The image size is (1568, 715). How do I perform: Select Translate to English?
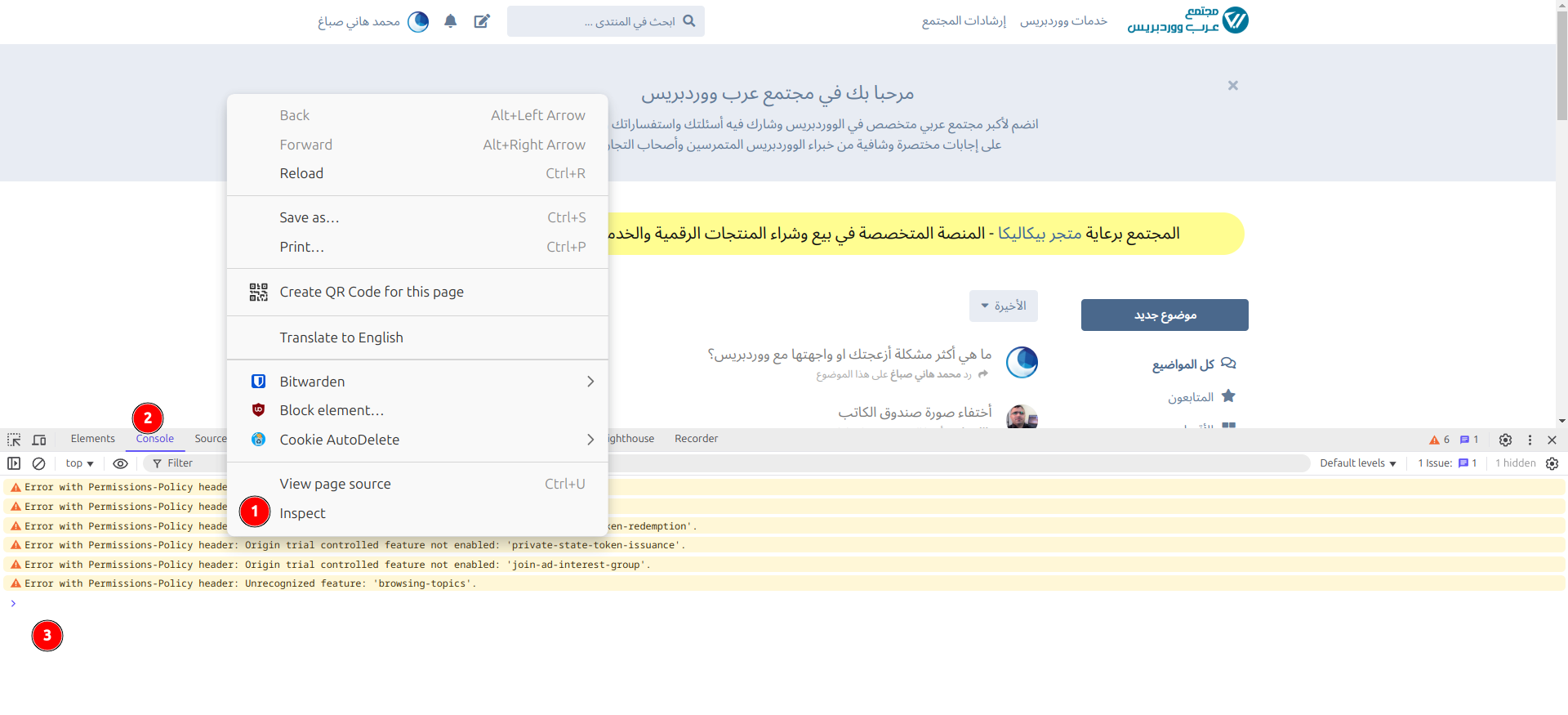pyautogui.click(x=341, y=337)
